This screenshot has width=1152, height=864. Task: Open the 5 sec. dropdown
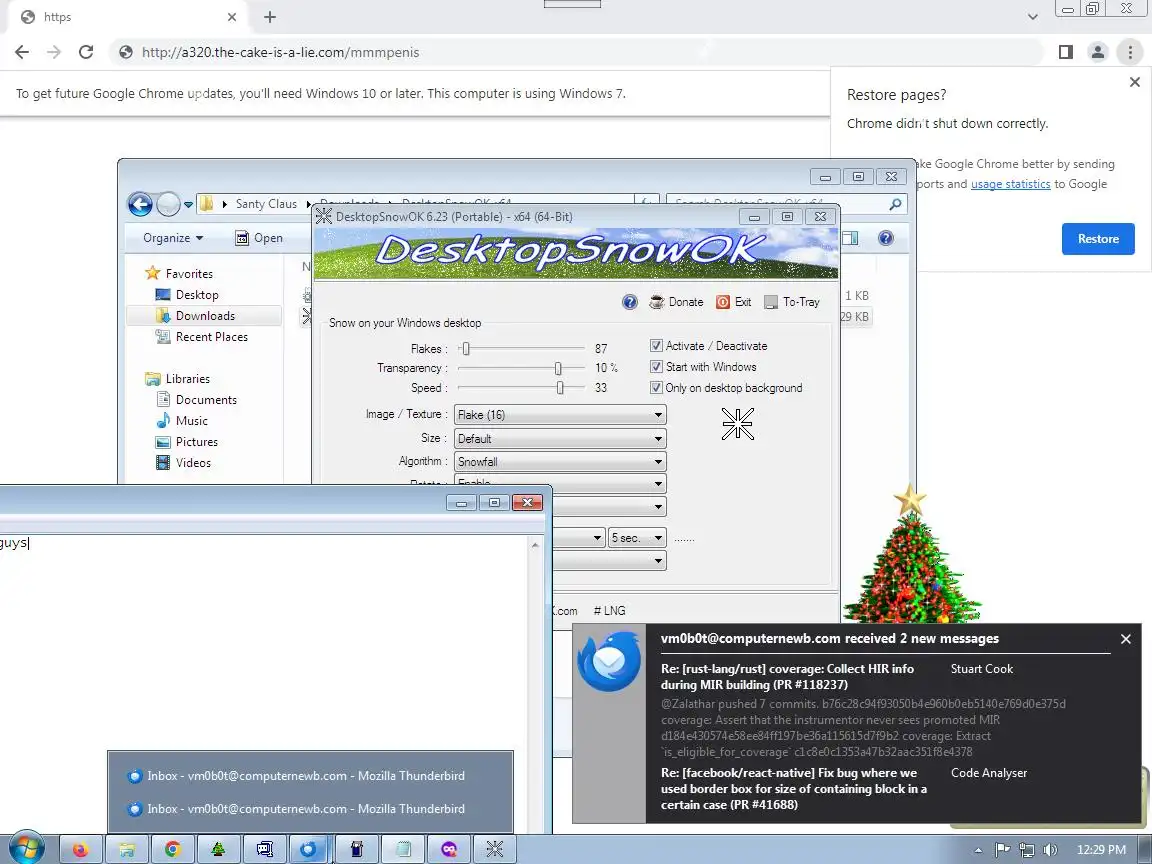point(637,538)
